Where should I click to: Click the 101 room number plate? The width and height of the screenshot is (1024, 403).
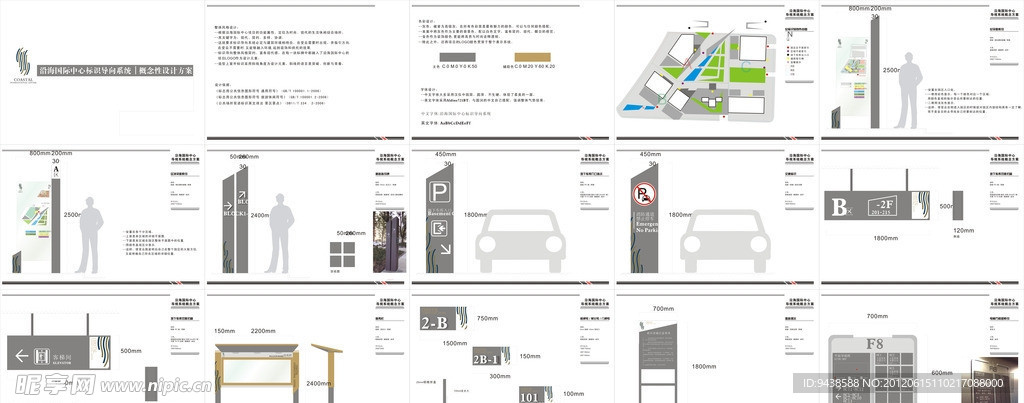[528, 396]
